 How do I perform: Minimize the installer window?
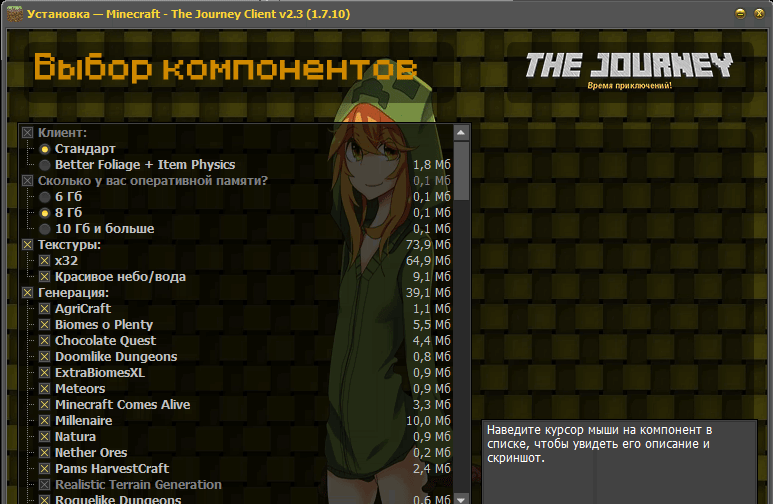(x=740, y=14)
